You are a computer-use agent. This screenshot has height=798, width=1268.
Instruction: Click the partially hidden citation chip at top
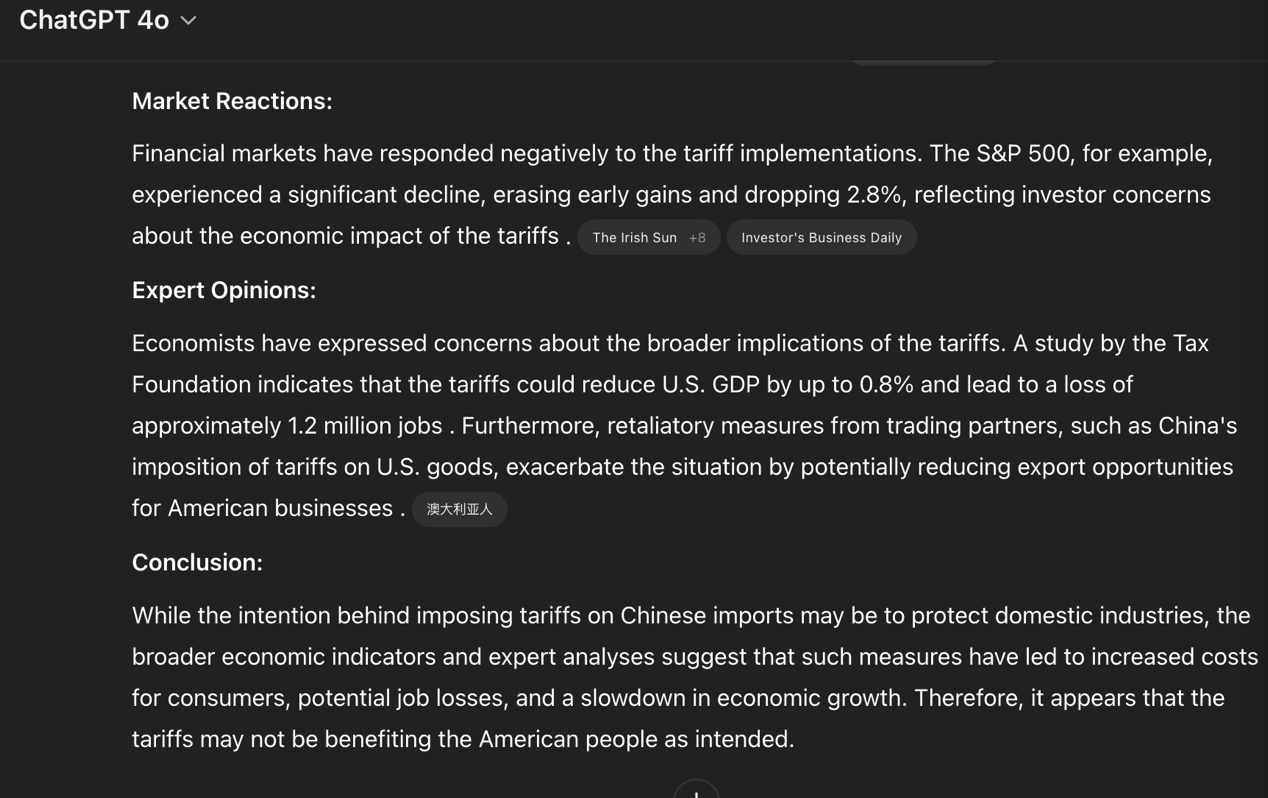point(922,61)
